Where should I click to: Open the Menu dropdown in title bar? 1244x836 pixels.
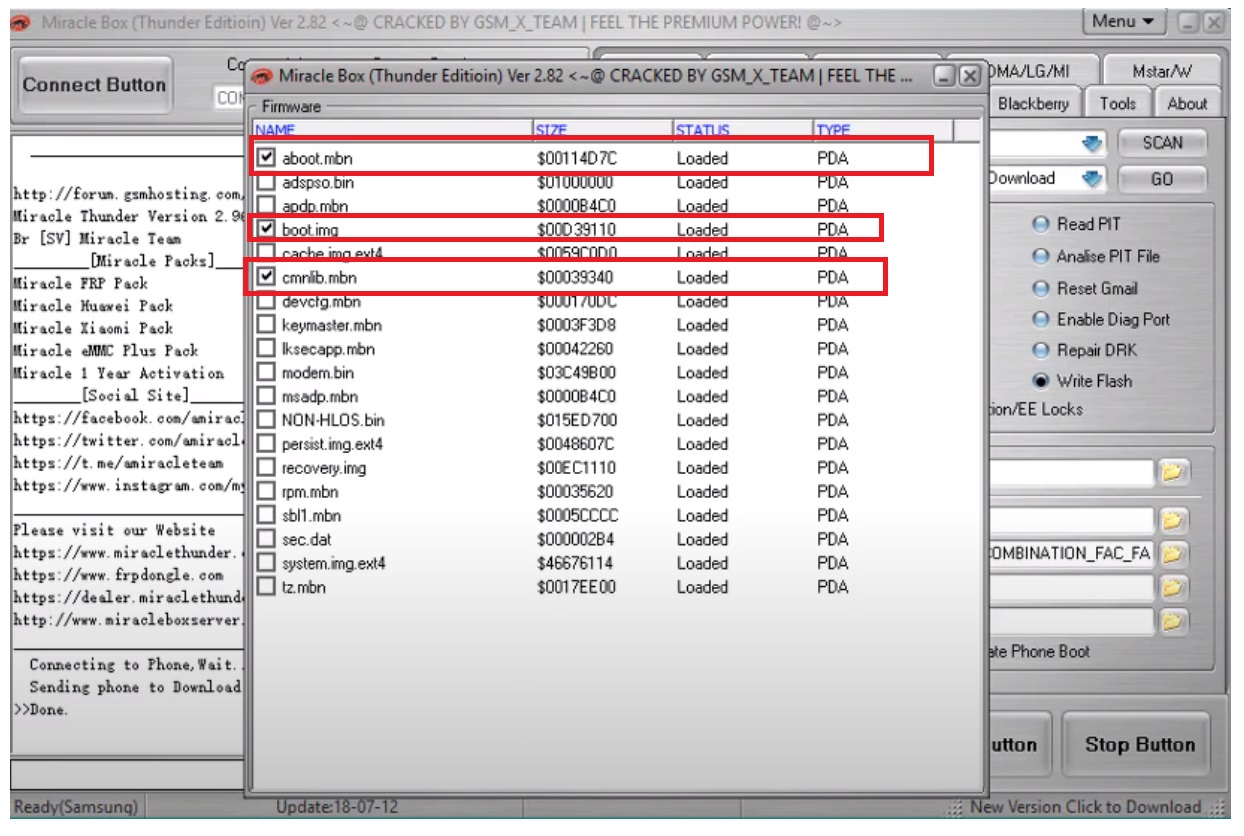tap(1123, 21)
